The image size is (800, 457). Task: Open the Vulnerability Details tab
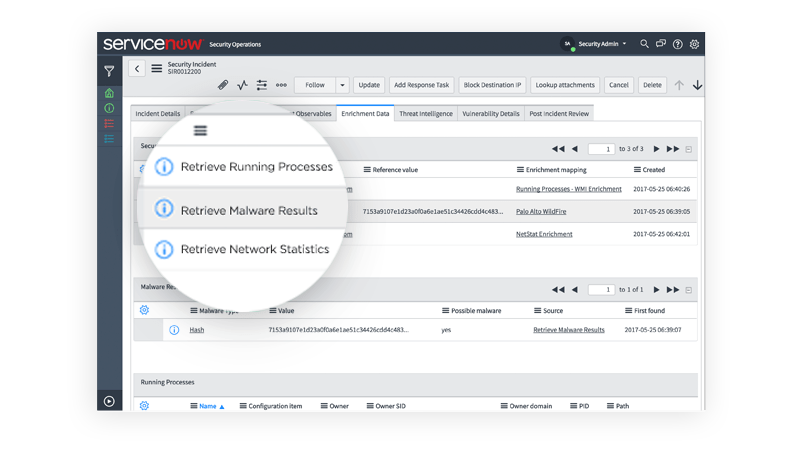490,114
